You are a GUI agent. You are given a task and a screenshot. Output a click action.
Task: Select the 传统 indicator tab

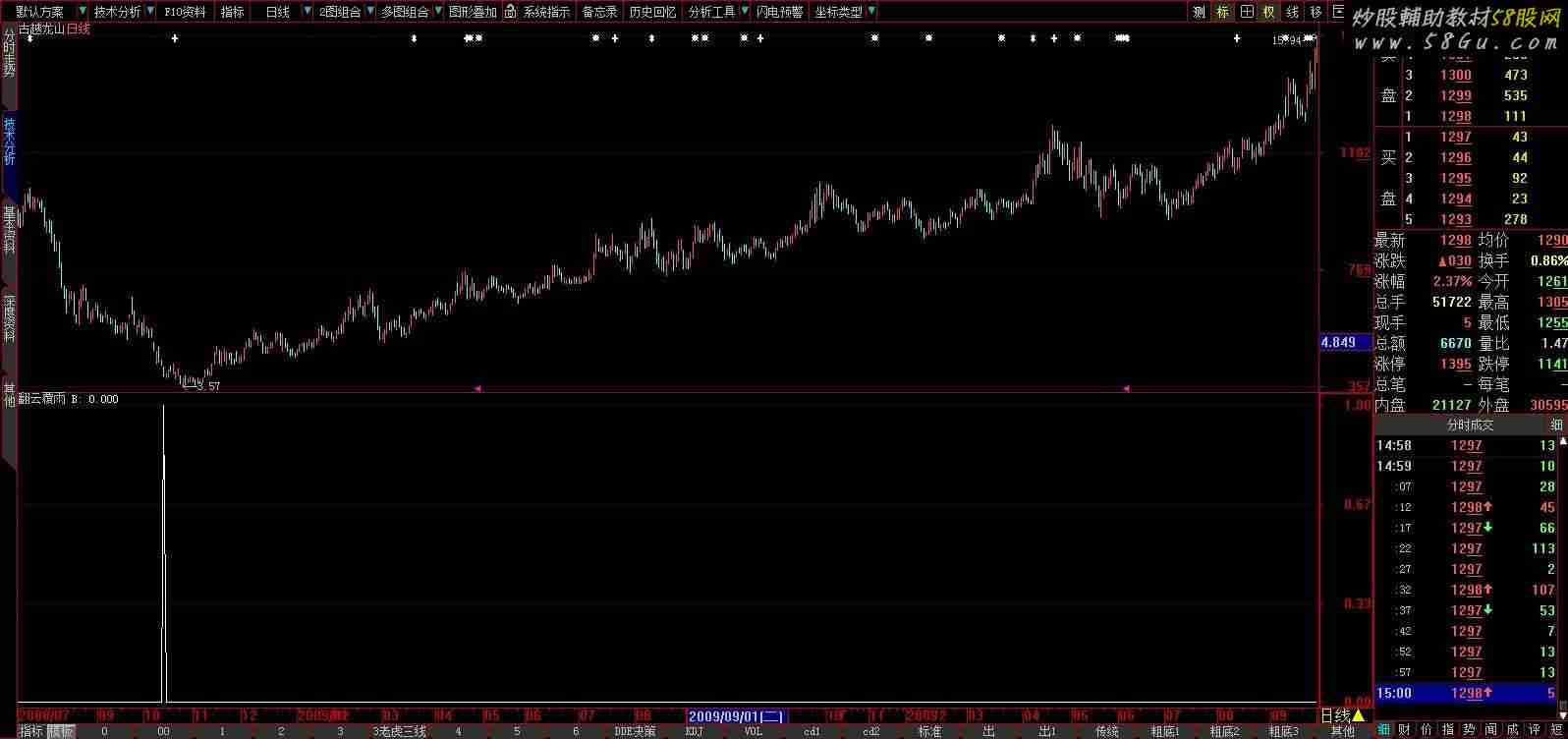click(x=1107, y=731)
